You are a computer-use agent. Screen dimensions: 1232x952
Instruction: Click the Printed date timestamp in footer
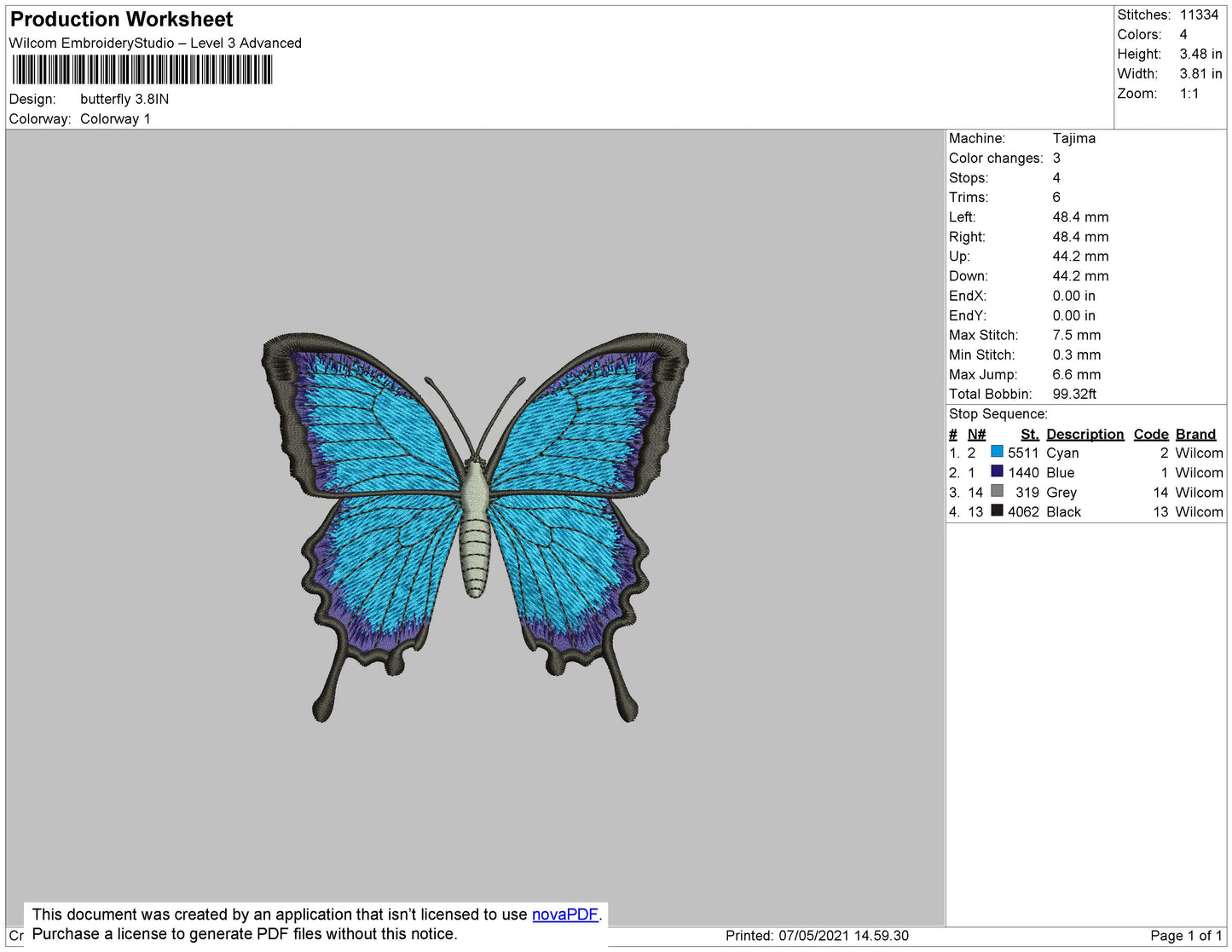[x=817, y=936]
